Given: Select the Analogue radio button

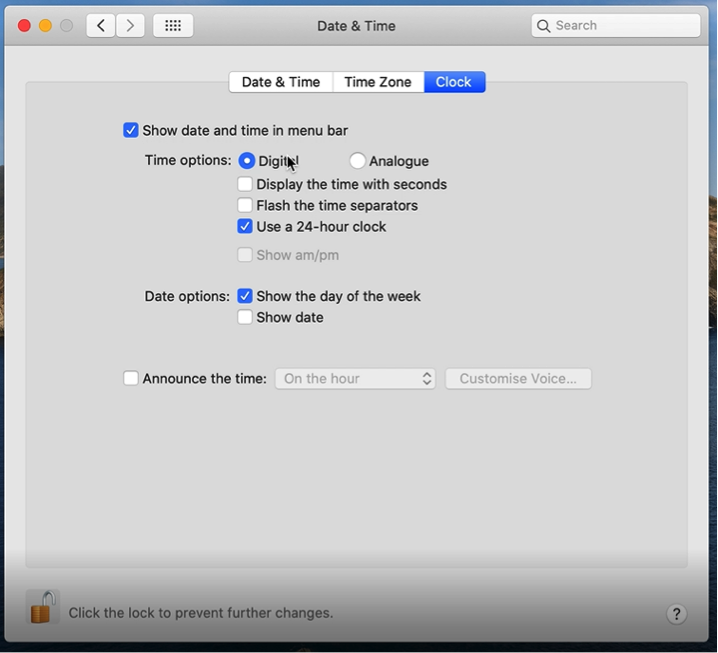Looking at the screenshot, I should [357, 161].
